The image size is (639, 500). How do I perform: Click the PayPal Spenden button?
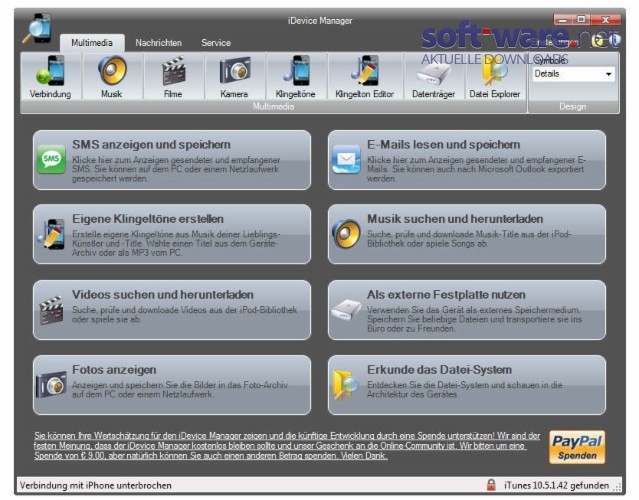[x=577, y=447]
